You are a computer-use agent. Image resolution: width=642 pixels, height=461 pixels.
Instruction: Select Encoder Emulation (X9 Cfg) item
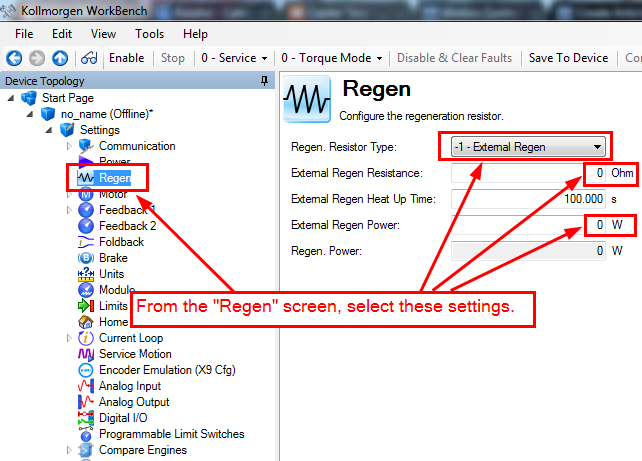167,370
